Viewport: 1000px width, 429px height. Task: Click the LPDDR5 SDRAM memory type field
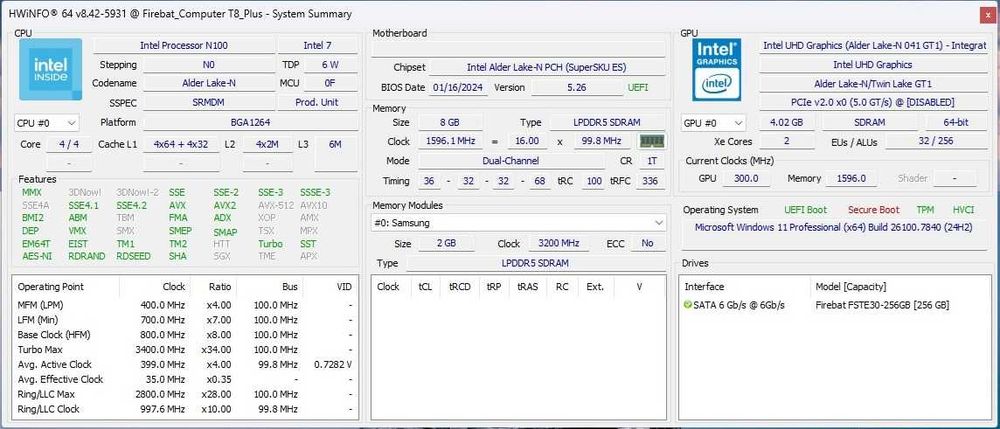click(607, 122)
